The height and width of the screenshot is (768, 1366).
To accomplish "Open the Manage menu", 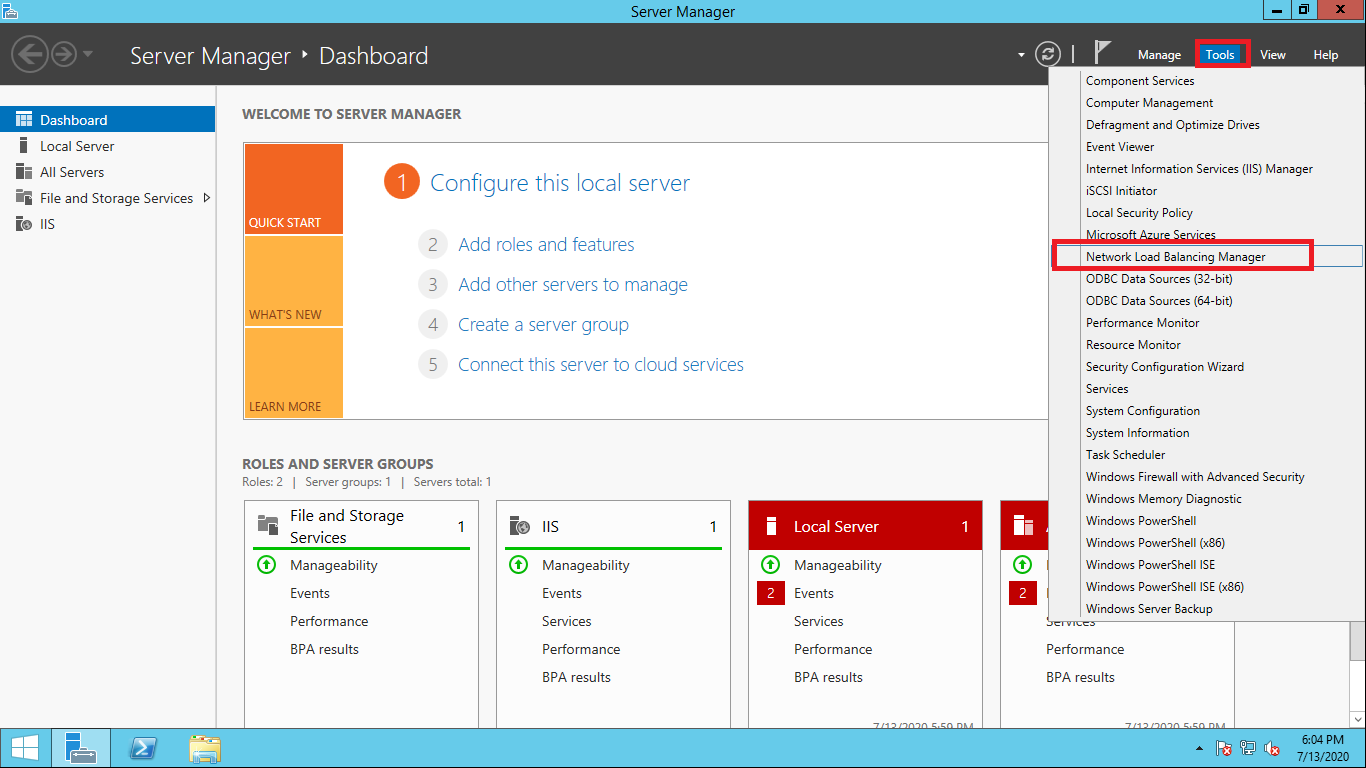I will click(1159, 55).
